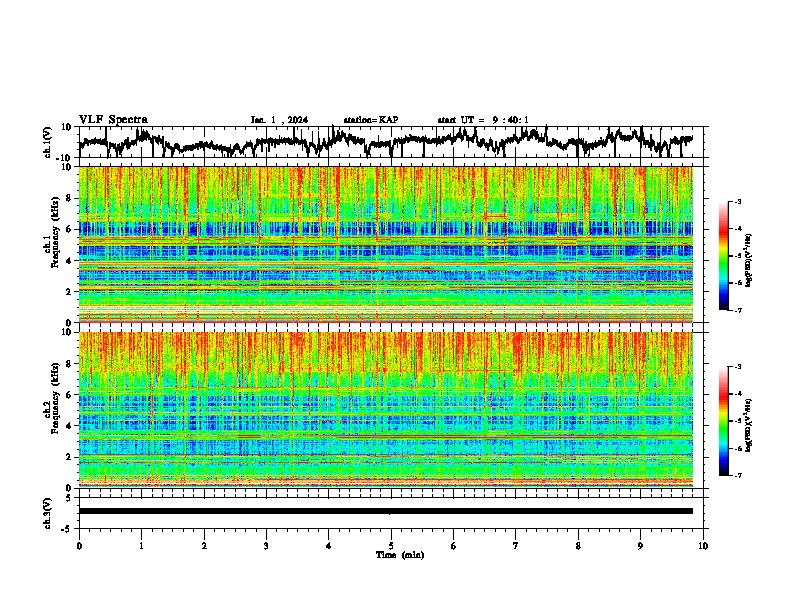This screenshot has height=612, width=792.
Task: Click the time axis tick label "10"
Action: [x=703, y=546]
